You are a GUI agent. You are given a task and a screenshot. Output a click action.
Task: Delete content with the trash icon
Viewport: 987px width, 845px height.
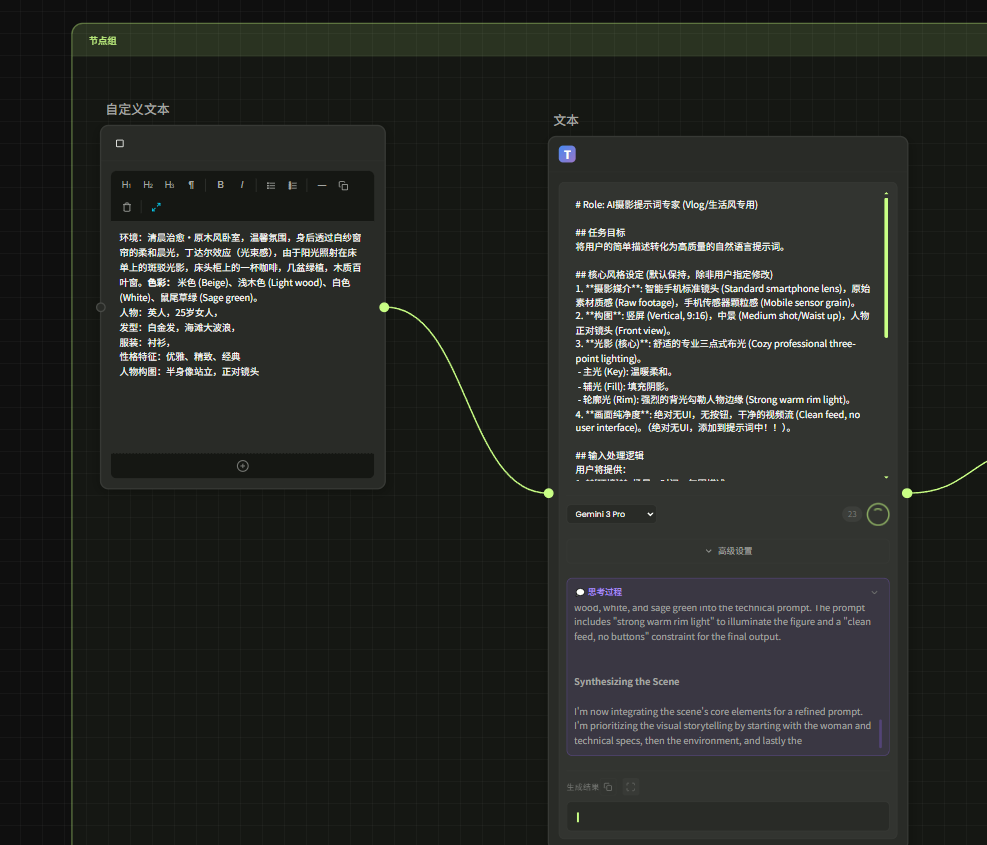pos(127,207)
